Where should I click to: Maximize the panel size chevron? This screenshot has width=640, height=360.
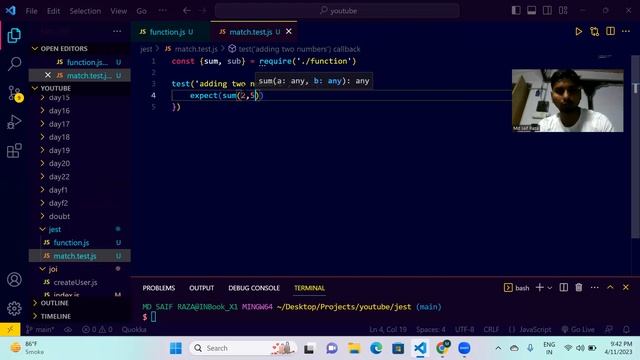(610, 287)
